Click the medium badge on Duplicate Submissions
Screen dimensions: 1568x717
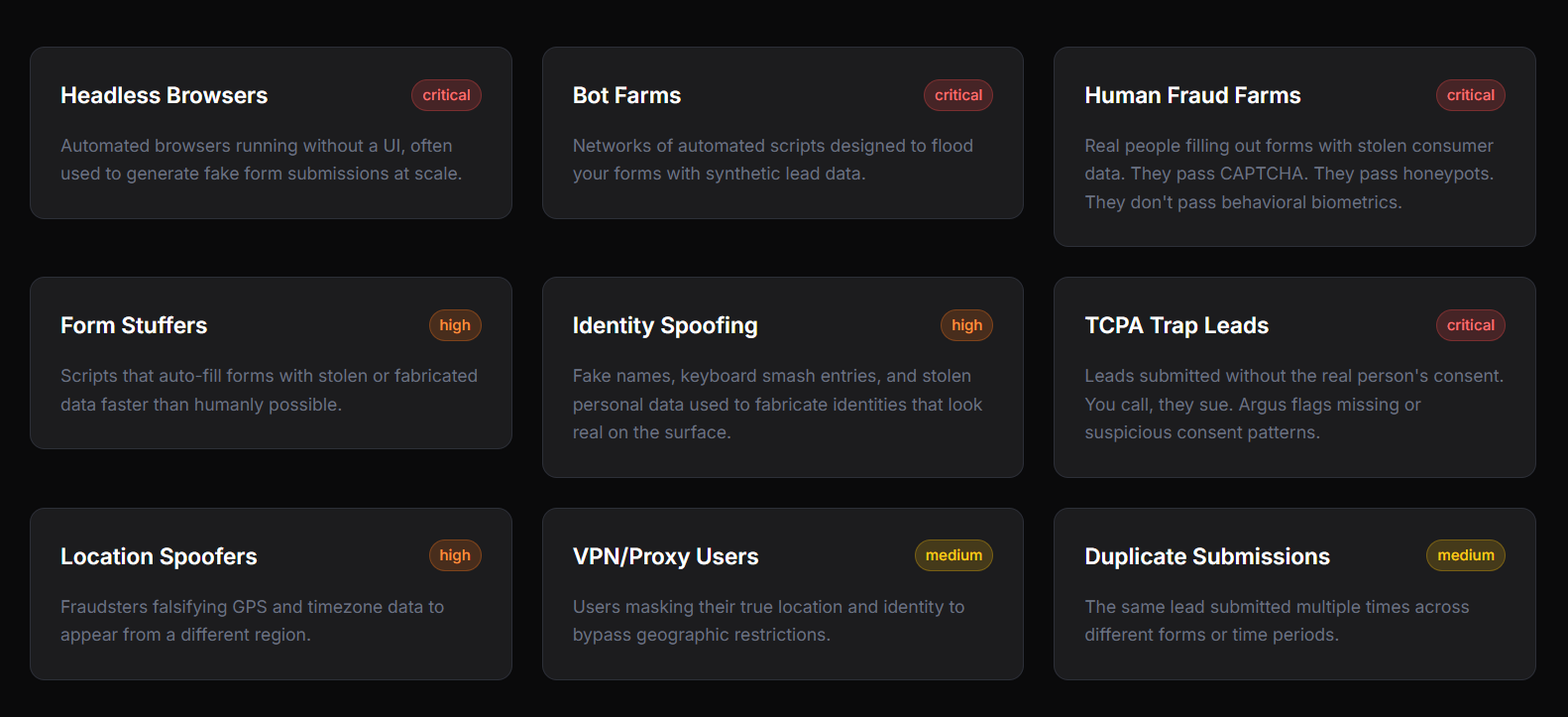pyautogui.click(x=1465, y=555)
